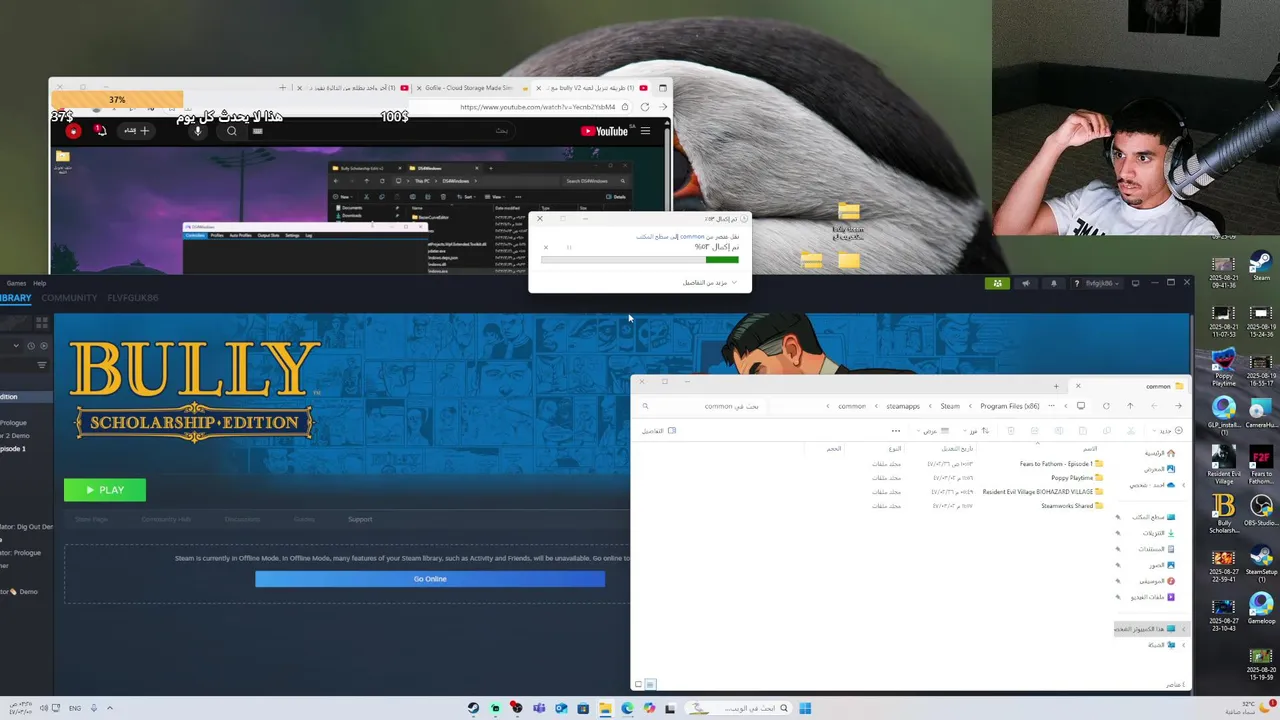Open Gallery in Explorer sidebar
1280x720 pixels.
[x=1160, y=469]
